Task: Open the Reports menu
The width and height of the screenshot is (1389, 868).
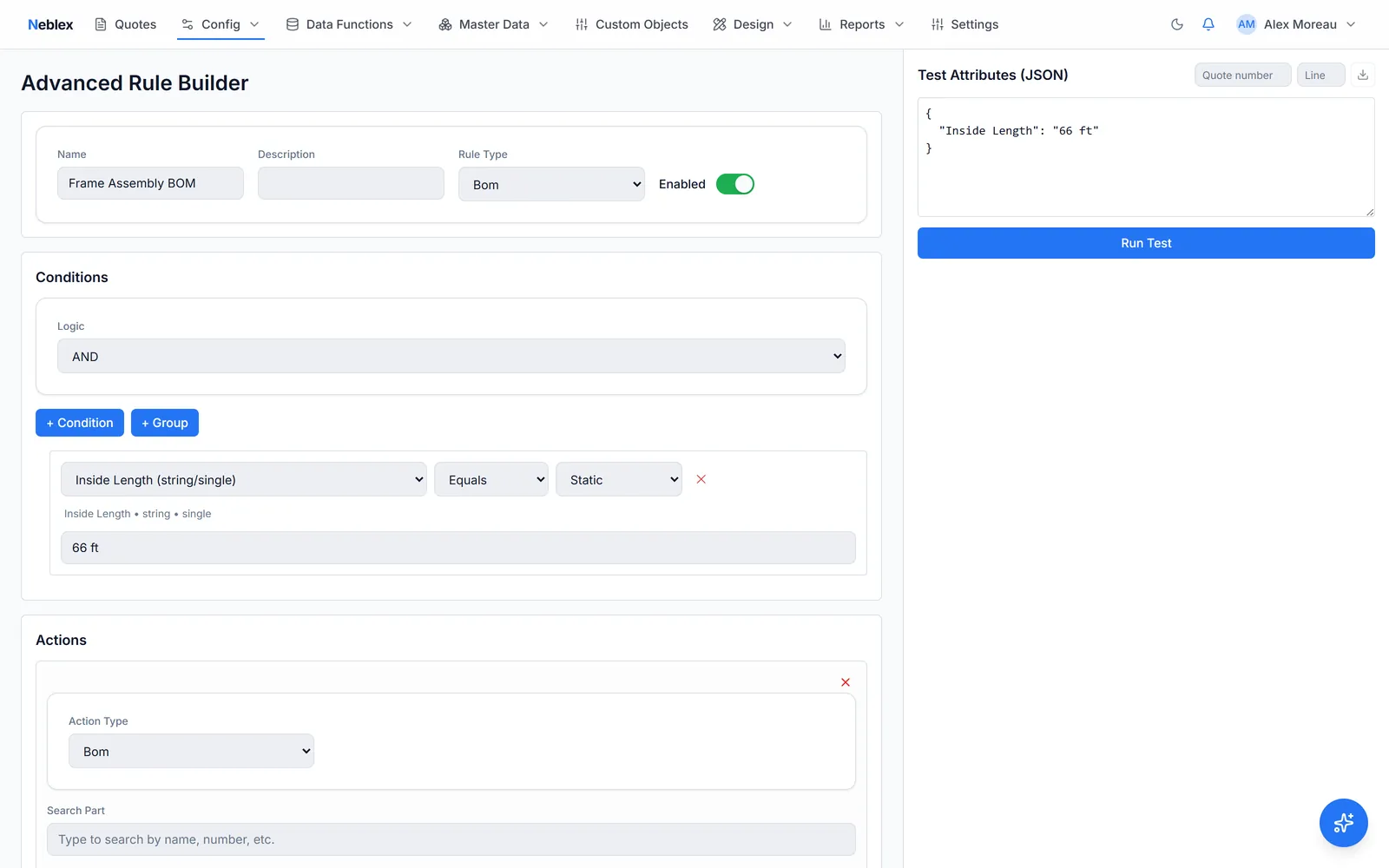Action: coord(861,24)
